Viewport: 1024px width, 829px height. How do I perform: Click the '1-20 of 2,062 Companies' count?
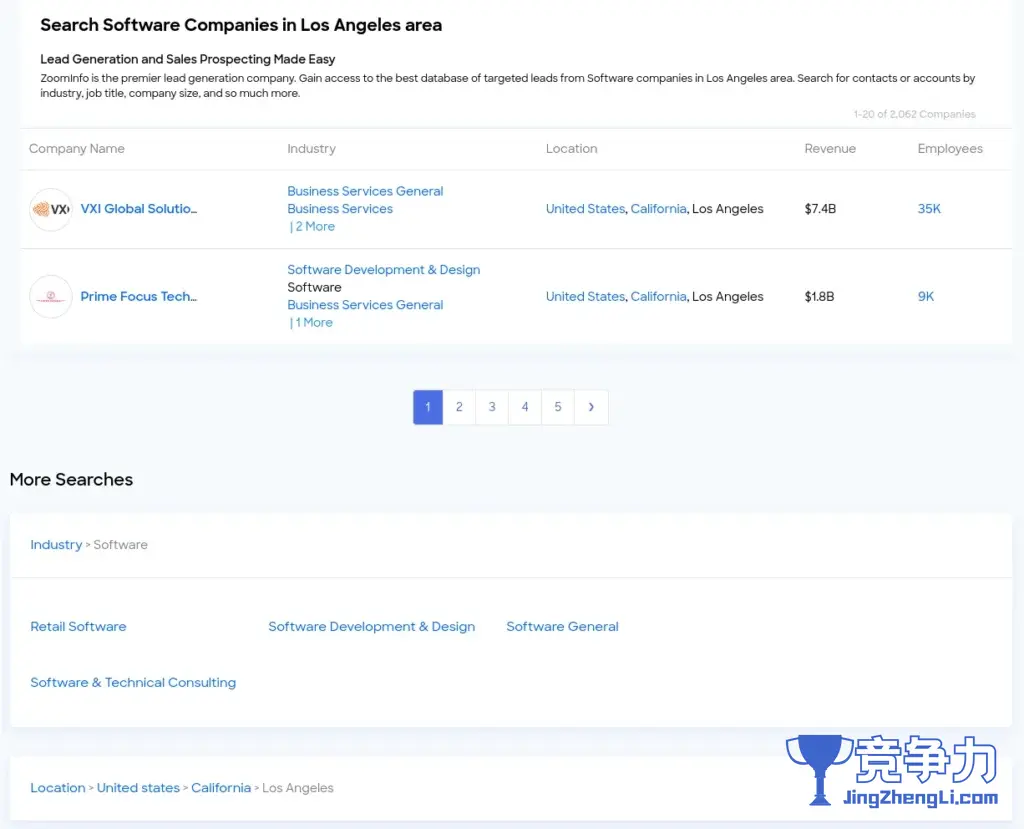coord(914,114)
